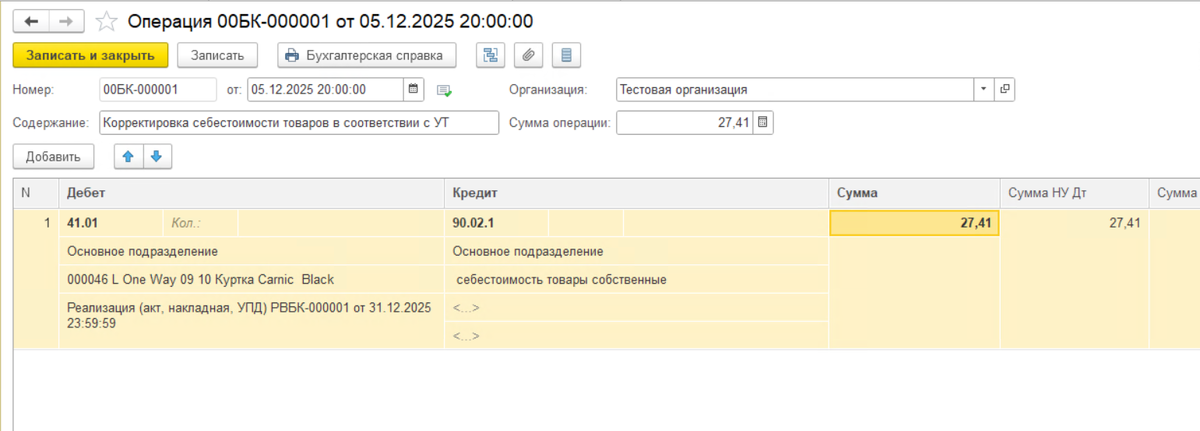This screenshot has width=1200, height=431.
Task: Select credit Основное подразделение cell
Action: pos(637,251)
